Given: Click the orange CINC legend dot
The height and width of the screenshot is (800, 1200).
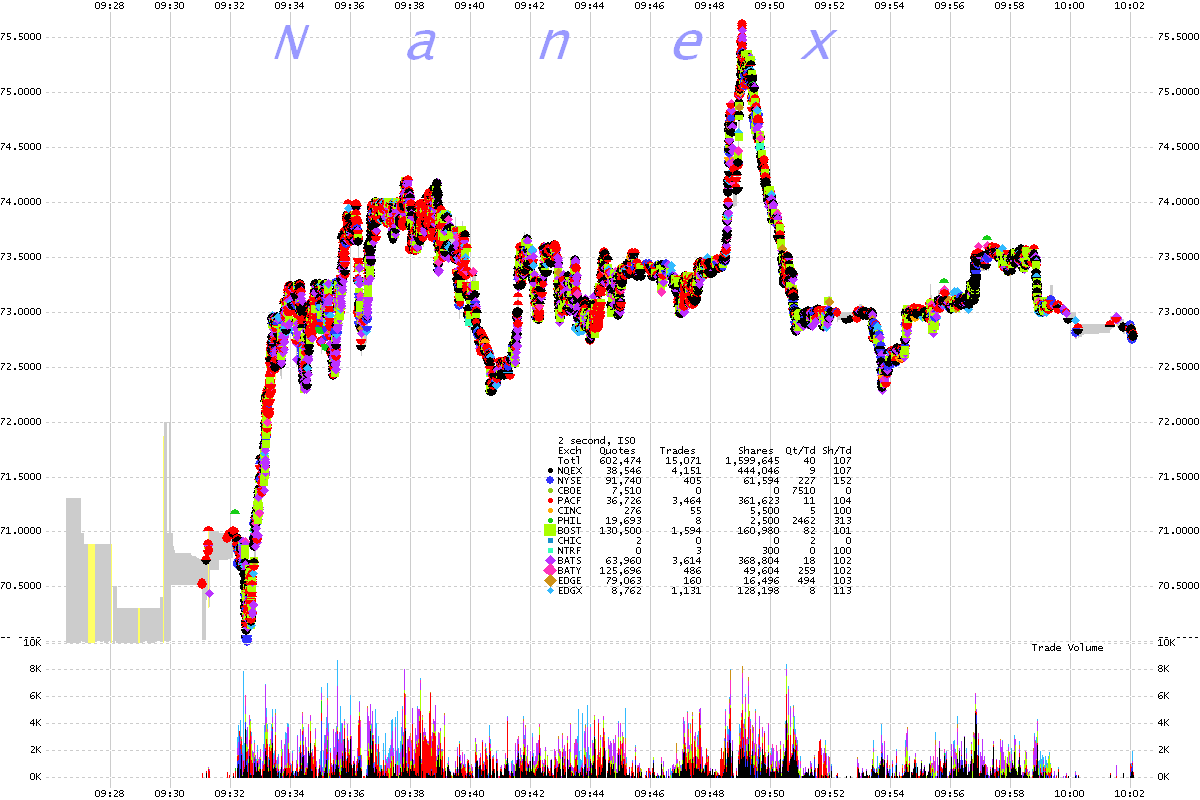Looking at the screenshot, I should coord(549,511).
